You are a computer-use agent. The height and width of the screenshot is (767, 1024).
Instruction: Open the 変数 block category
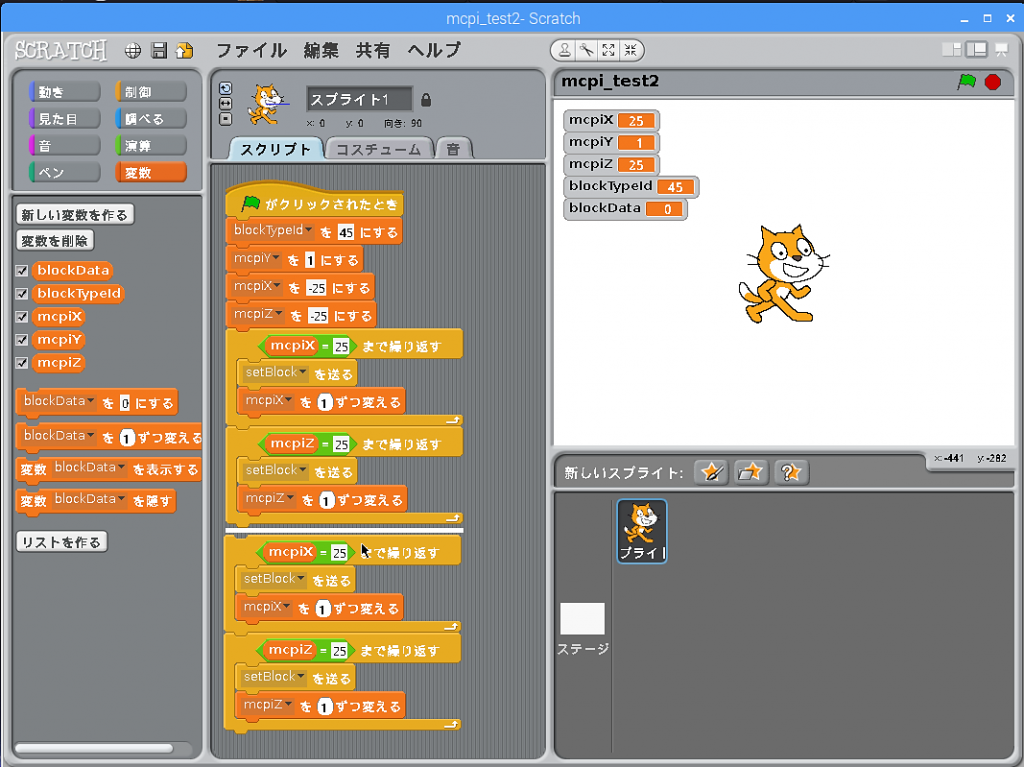pyautogui.click(x=151, y=172)
